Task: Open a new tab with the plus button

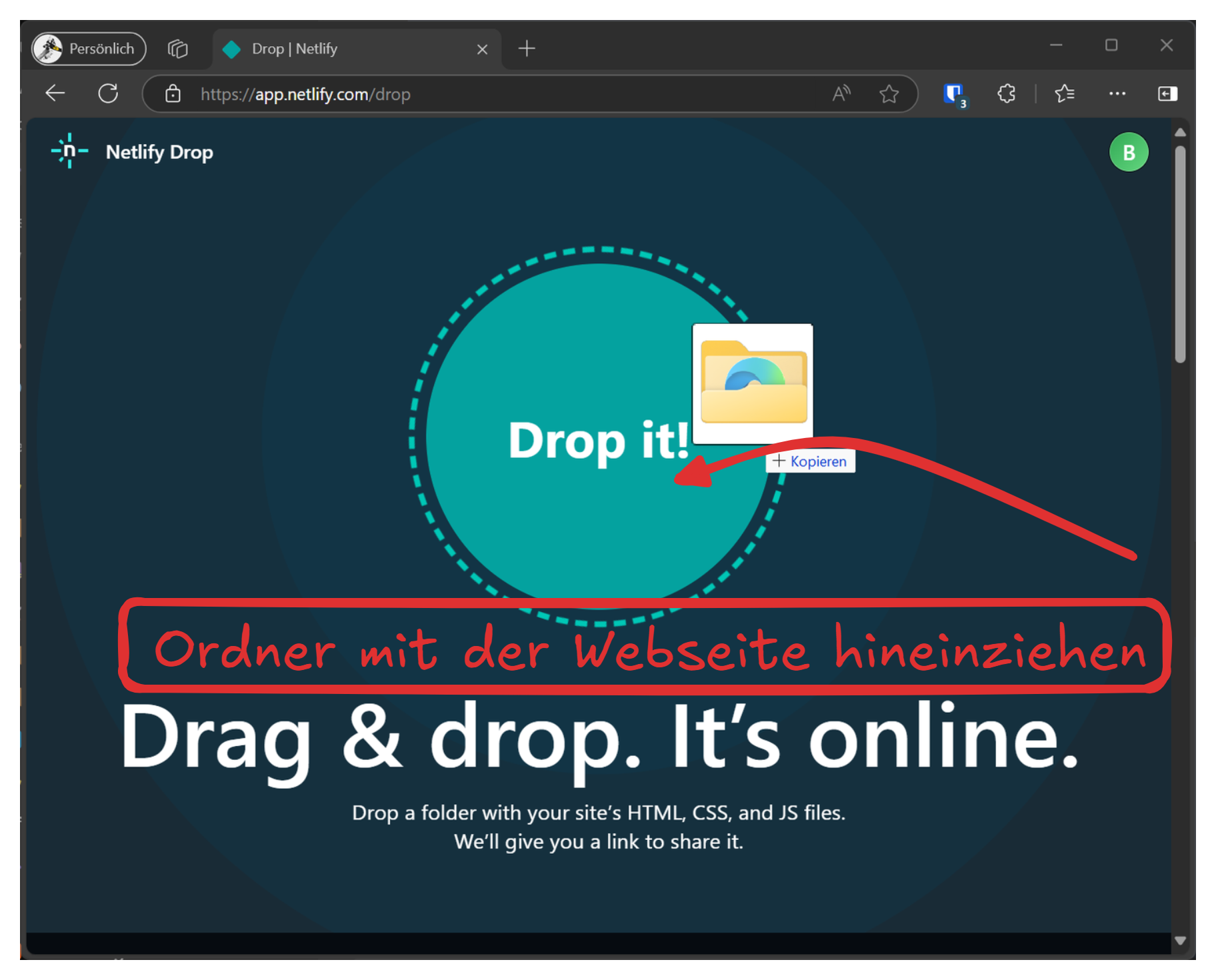Action: pos(527,49)
